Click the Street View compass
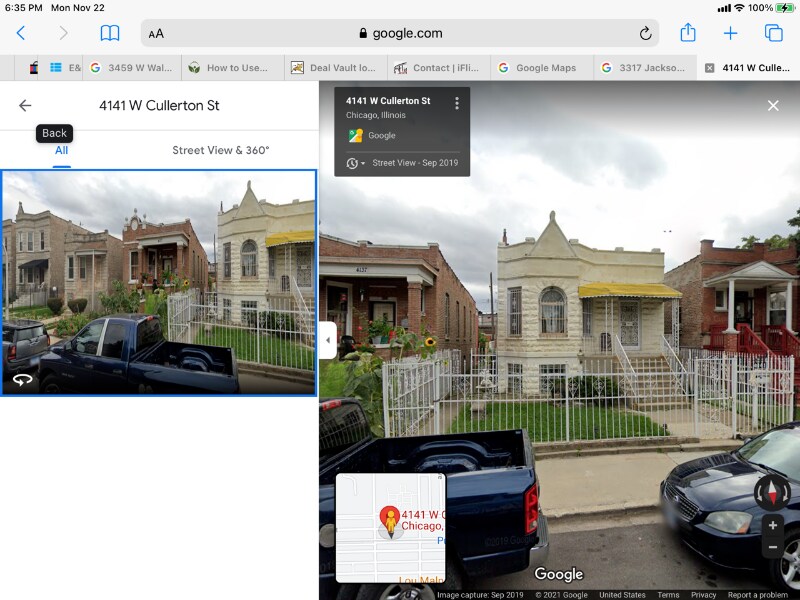The width and height of the screenshot is (800, 600). [x=772, y=491]
